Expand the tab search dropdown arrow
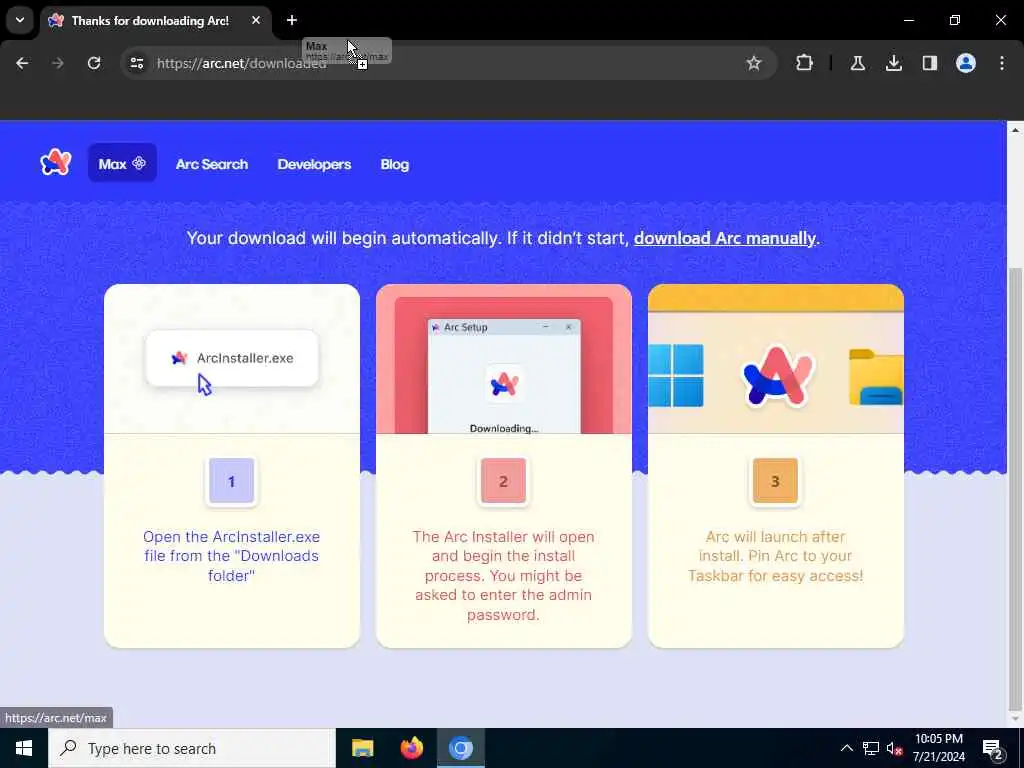This screenshot has width=1024, height=768. click(20, 20)
